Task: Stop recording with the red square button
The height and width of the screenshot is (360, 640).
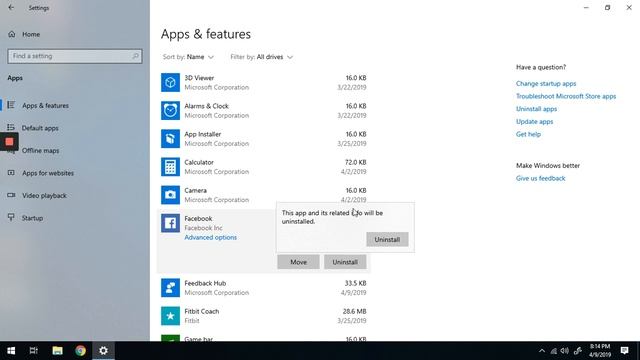Action: tap(9, 142)
